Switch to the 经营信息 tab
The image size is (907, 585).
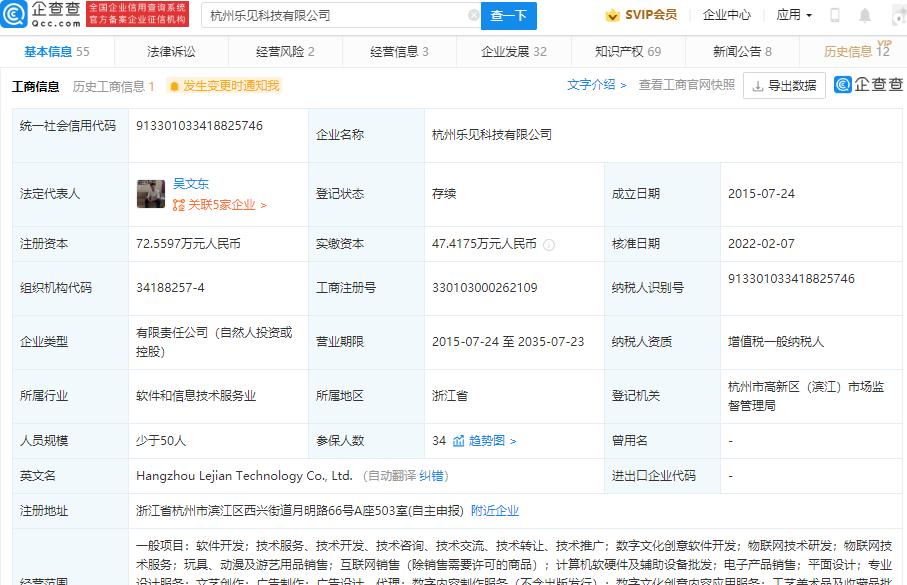(x=399, y=51)
